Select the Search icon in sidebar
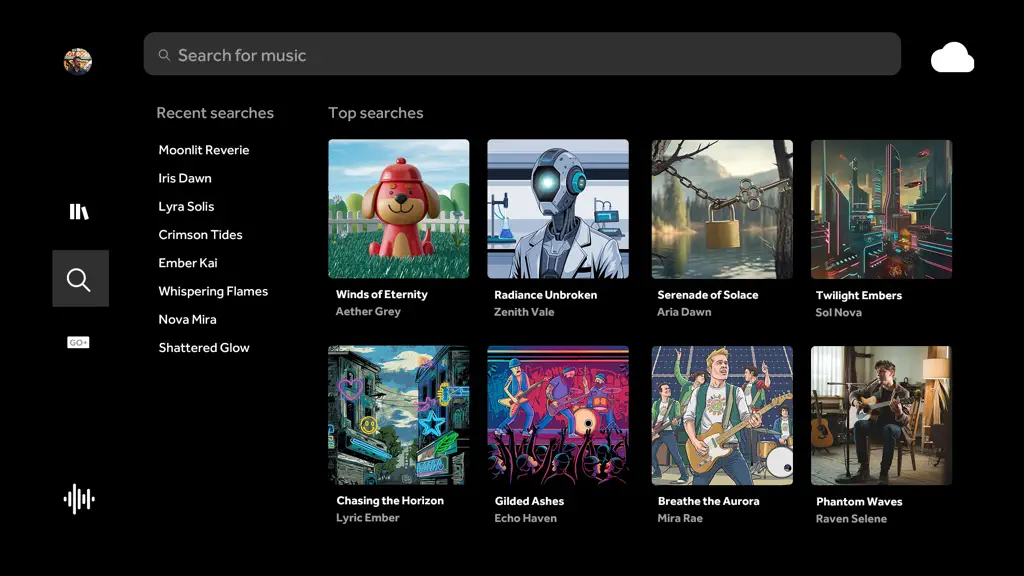The image size is (1024, 576). pos(80,279)
